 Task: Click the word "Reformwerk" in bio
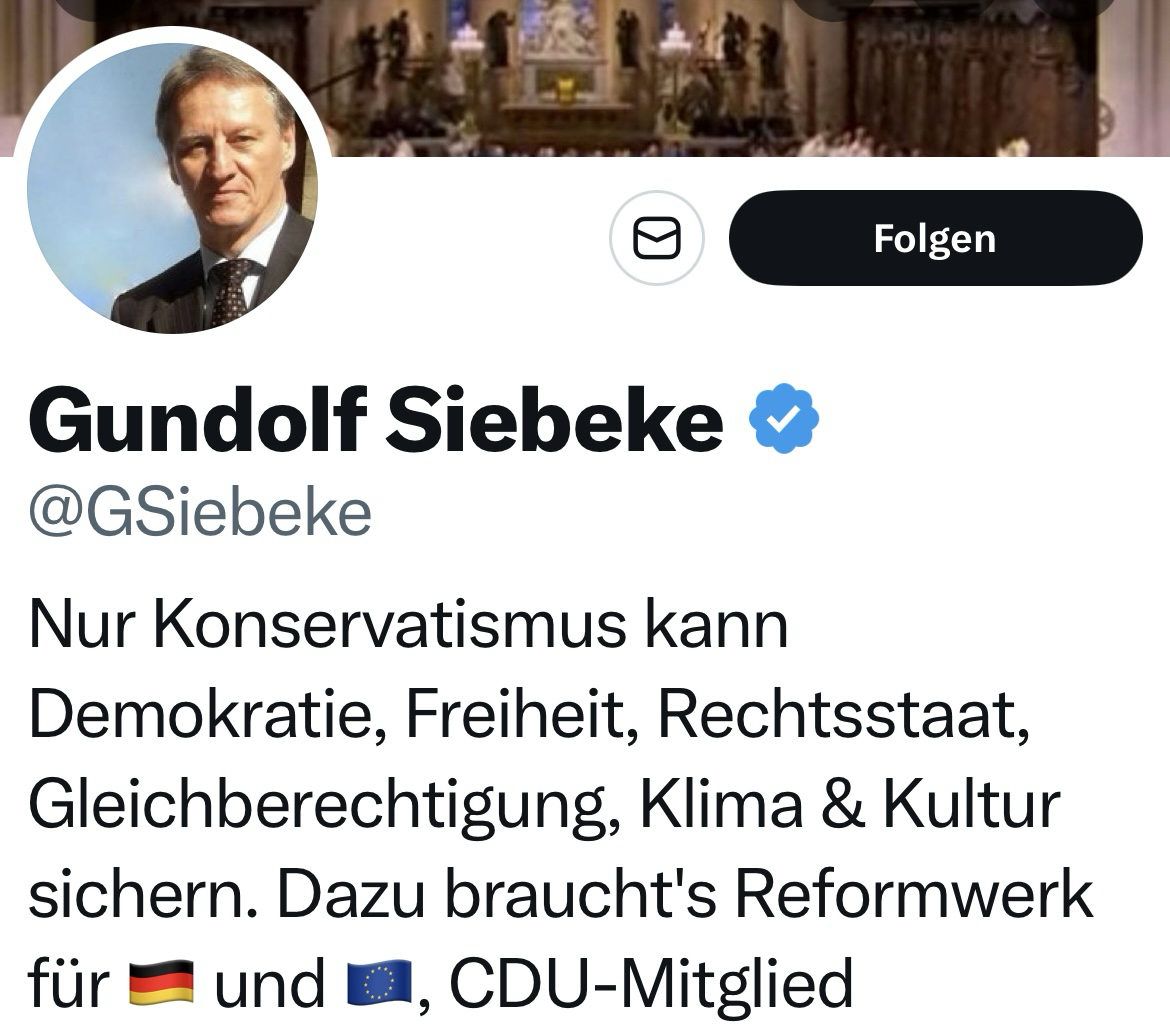click(x=914, y=894)
